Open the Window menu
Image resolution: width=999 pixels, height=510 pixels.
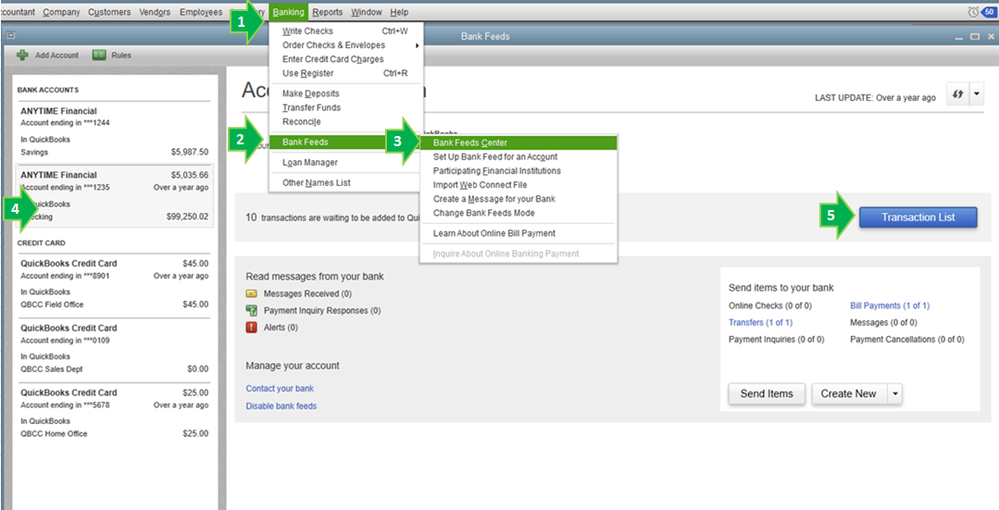(366, 12)
